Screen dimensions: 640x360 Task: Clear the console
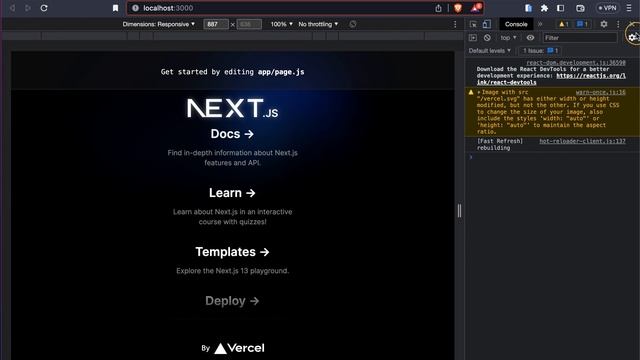487,38
